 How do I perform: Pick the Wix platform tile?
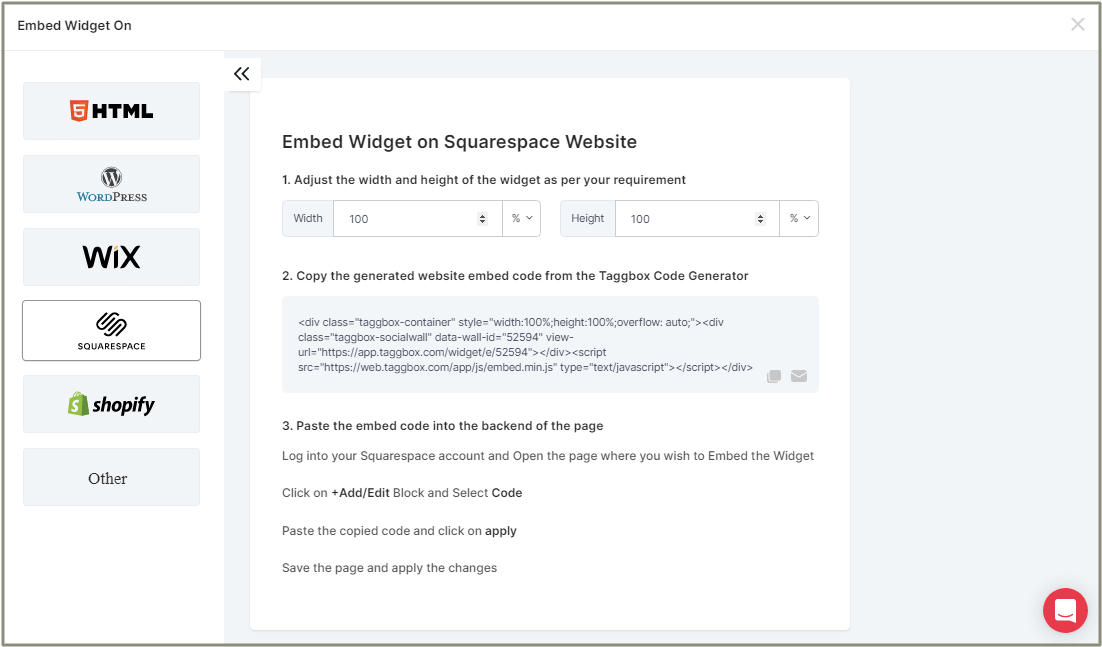[x=111, y=257]
